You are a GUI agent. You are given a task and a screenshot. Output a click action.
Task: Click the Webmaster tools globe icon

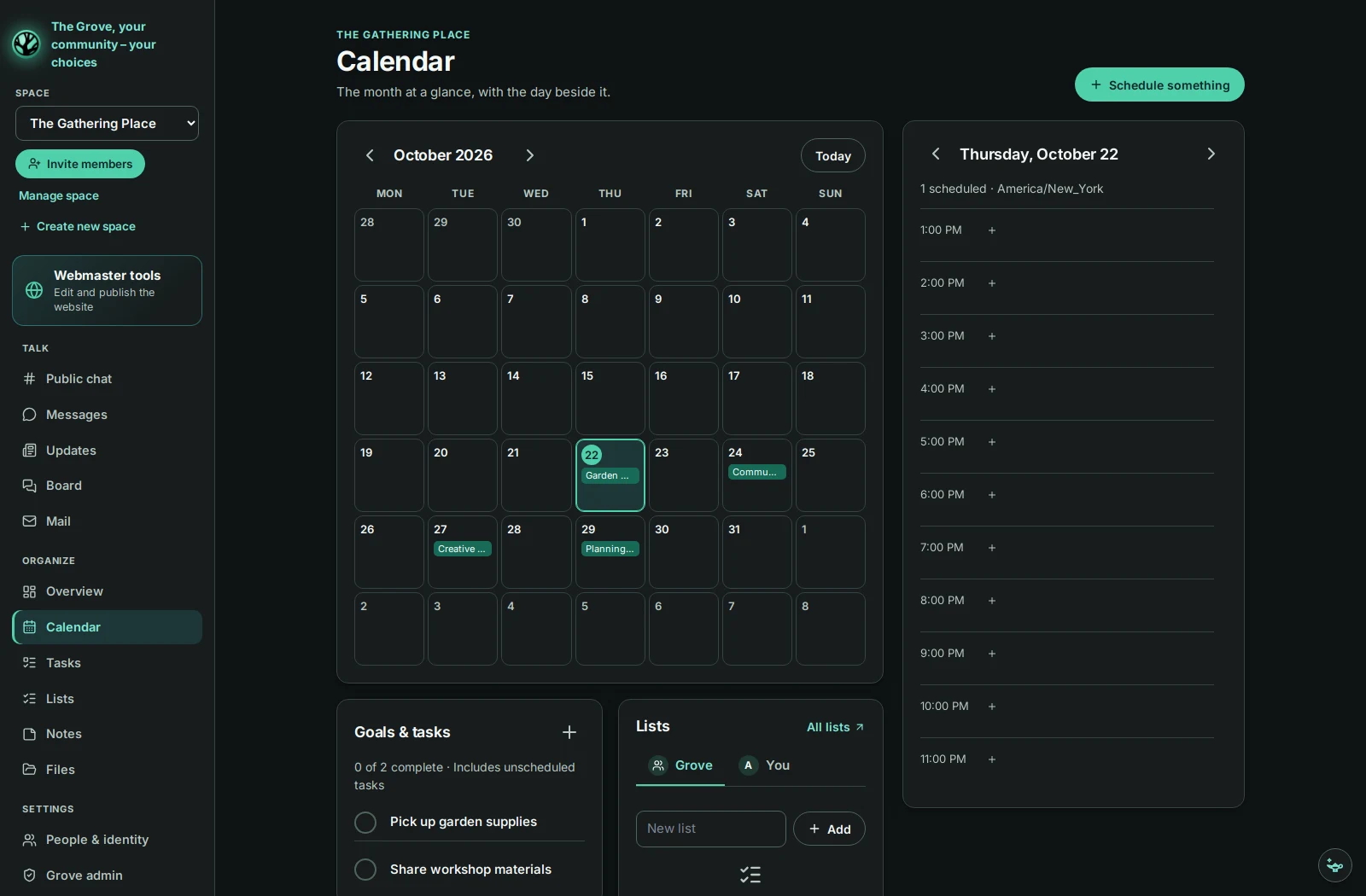34,290
